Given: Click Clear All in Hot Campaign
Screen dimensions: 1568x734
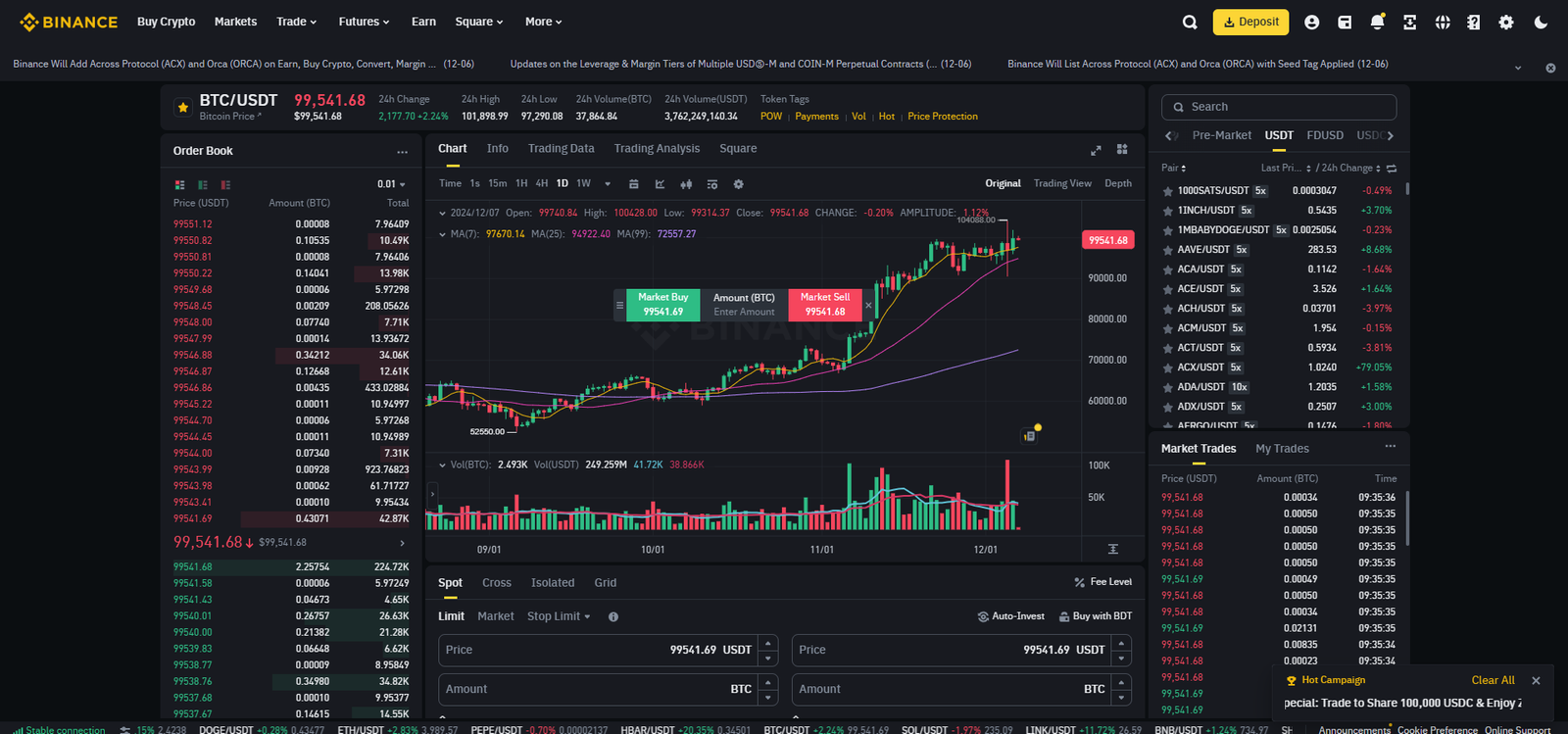Looking at the screenshot, I should [1493, 680].
